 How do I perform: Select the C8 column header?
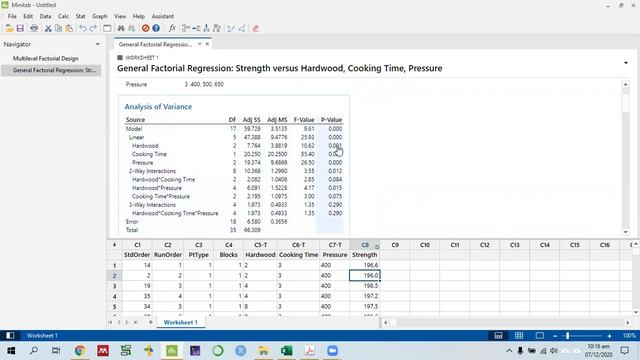pyautogui.click(x=364, y=245)
